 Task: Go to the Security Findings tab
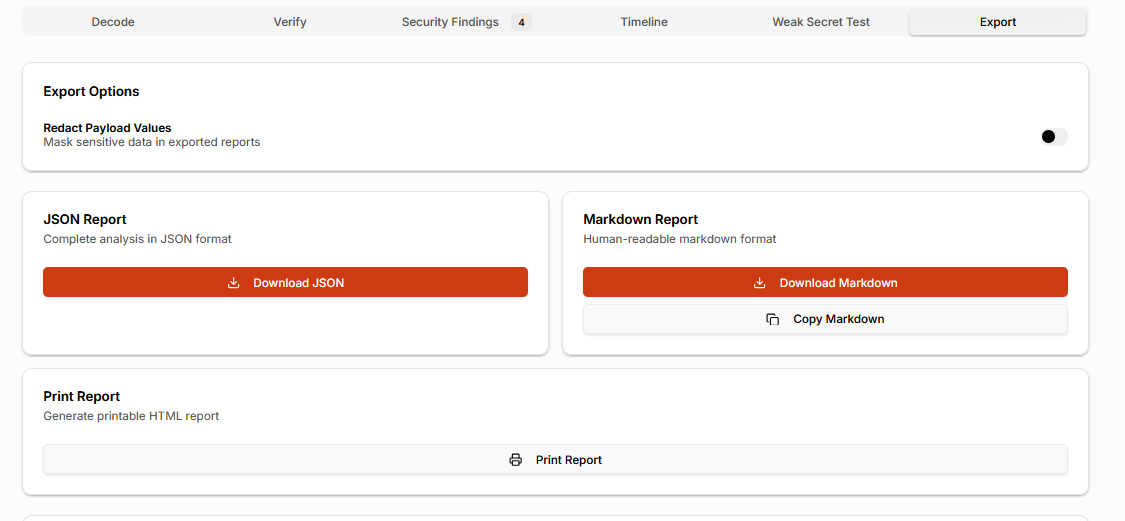pos(450,22)
